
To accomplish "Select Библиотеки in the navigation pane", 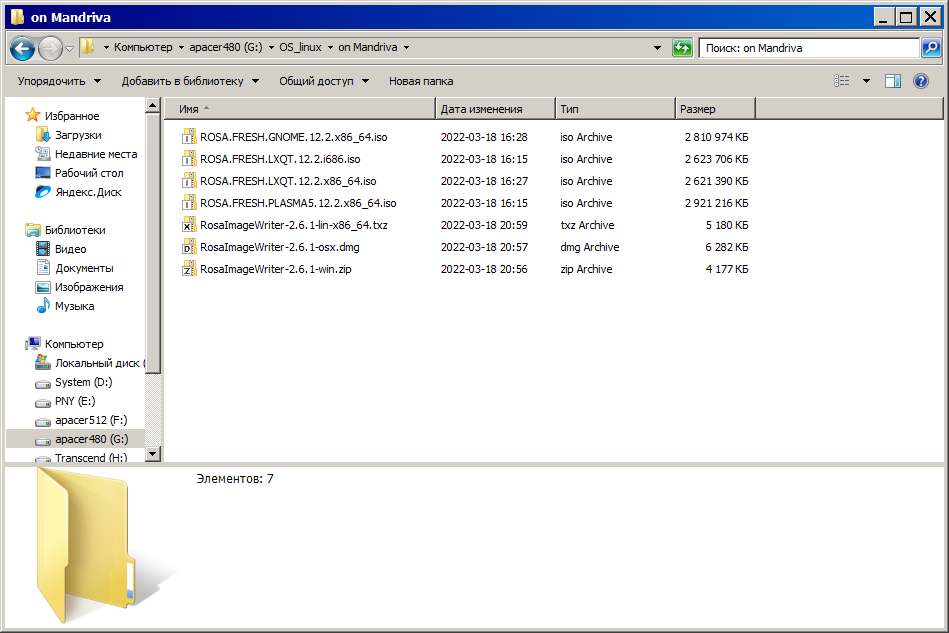I will [x=74, y=230].
